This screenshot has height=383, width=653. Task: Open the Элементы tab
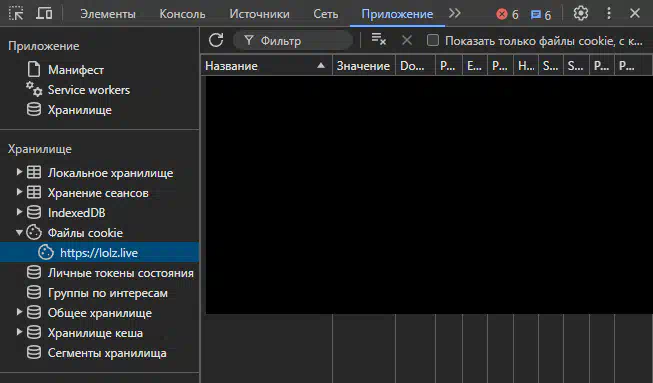coord(108,14)
